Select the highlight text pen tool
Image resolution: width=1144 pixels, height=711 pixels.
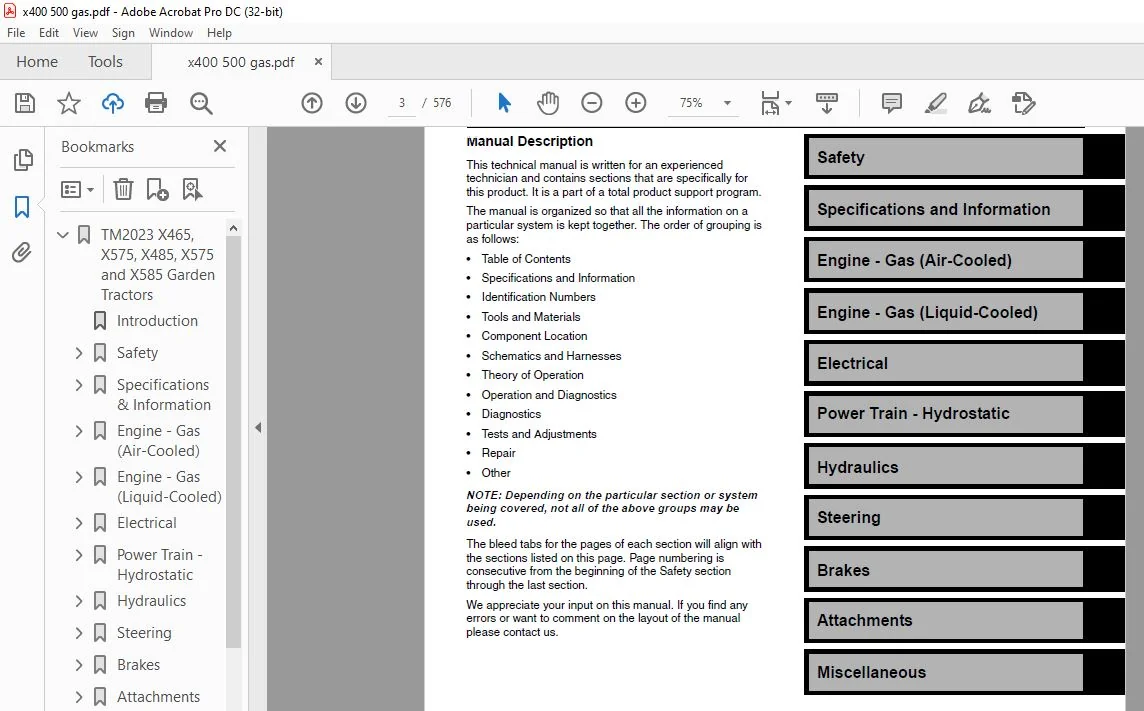point(935,103)
